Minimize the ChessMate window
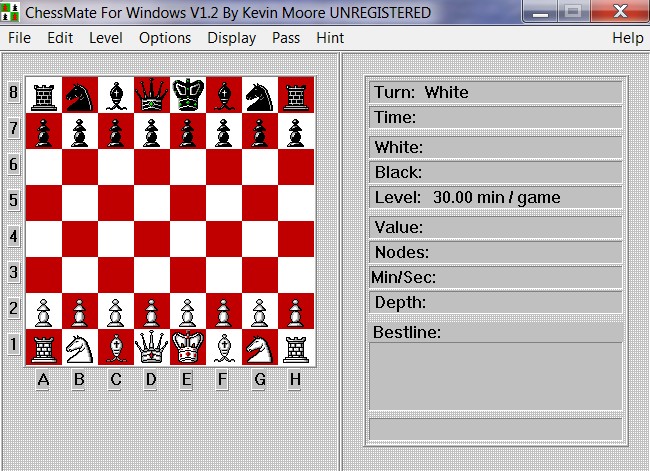This screenshot has width=650, height=471. (540, 11)
